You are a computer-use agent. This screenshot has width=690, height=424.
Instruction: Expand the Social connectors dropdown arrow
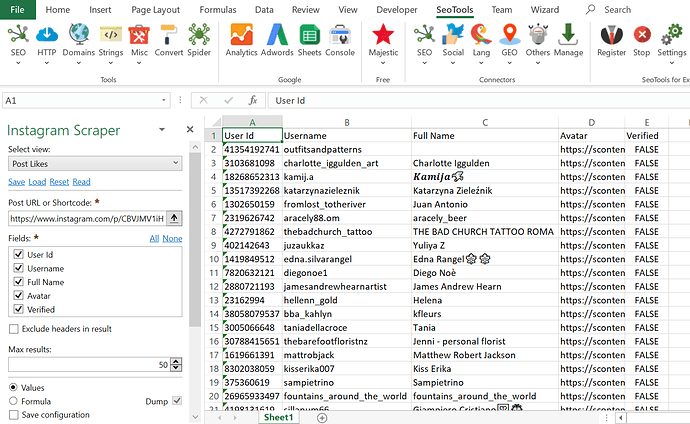[x=453, y=63]
